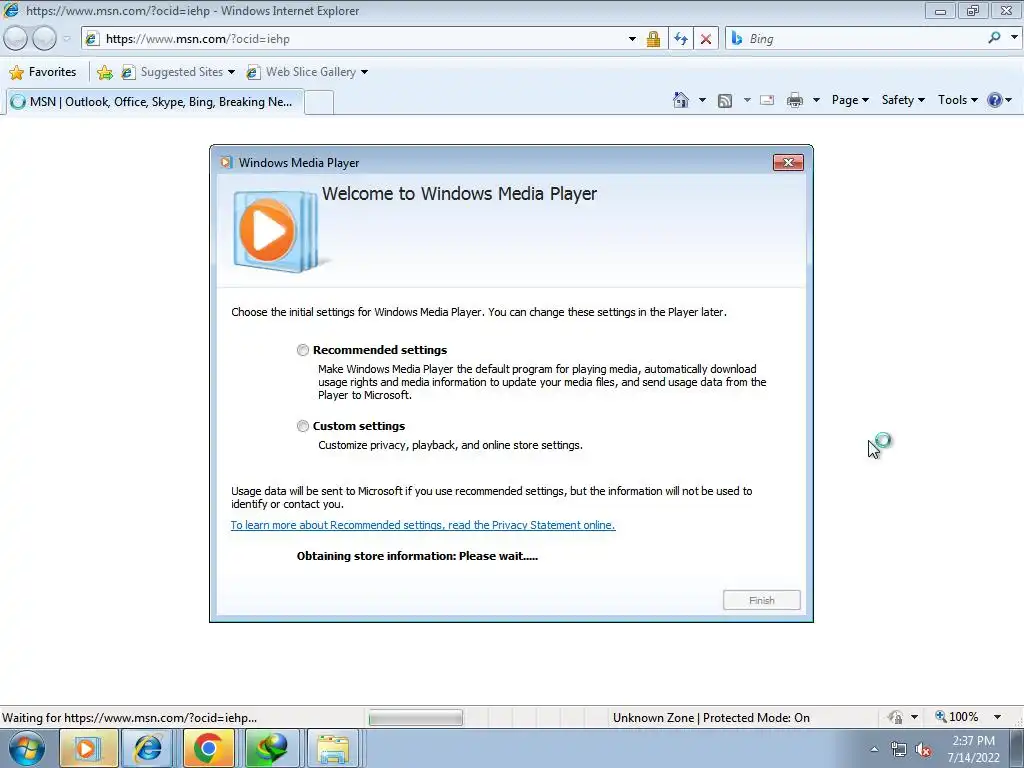Open a new blank tab
The image size is (1024, 768).
pos(319,103)
